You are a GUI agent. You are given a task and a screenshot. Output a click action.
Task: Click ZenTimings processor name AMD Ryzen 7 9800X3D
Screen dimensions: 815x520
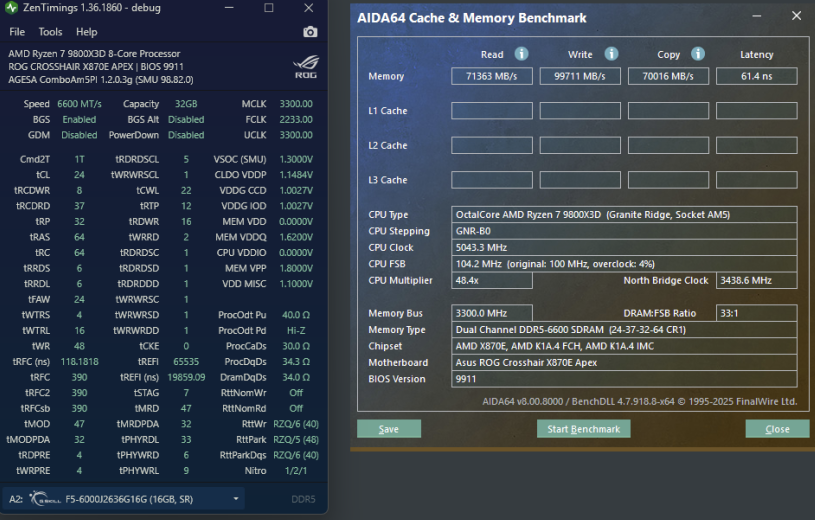[94, 54]
